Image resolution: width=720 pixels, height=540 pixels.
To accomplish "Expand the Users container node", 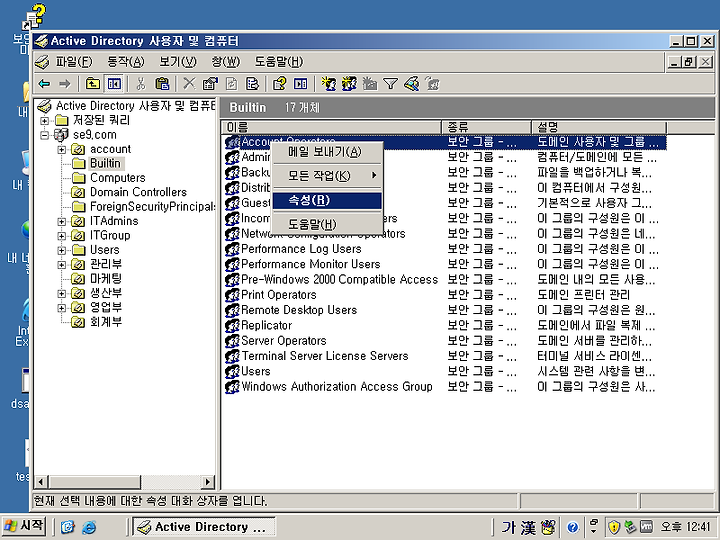I will click(62, 250).
